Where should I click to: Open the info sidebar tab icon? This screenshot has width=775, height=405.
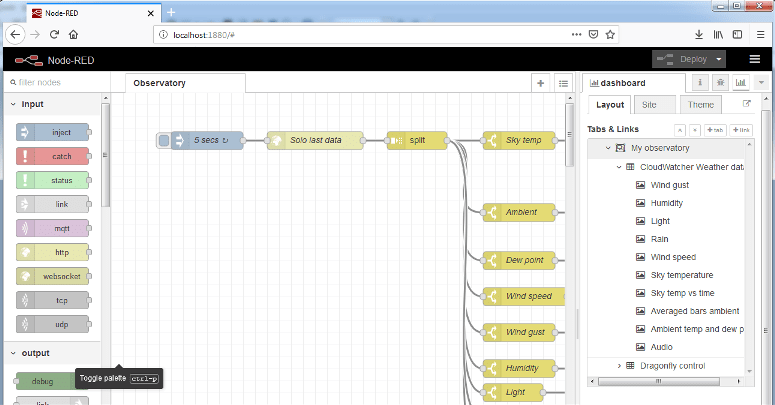pyautogui.click(x=699, y=83)
